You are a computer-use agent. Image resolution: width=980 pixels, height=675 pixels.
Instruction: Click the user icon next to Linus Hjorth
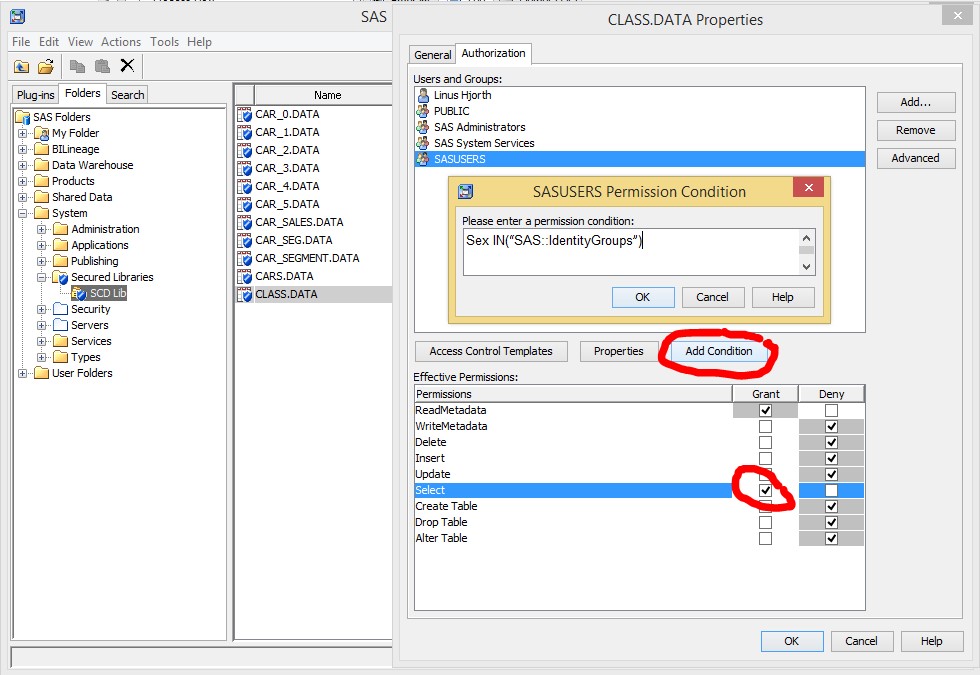423,95
